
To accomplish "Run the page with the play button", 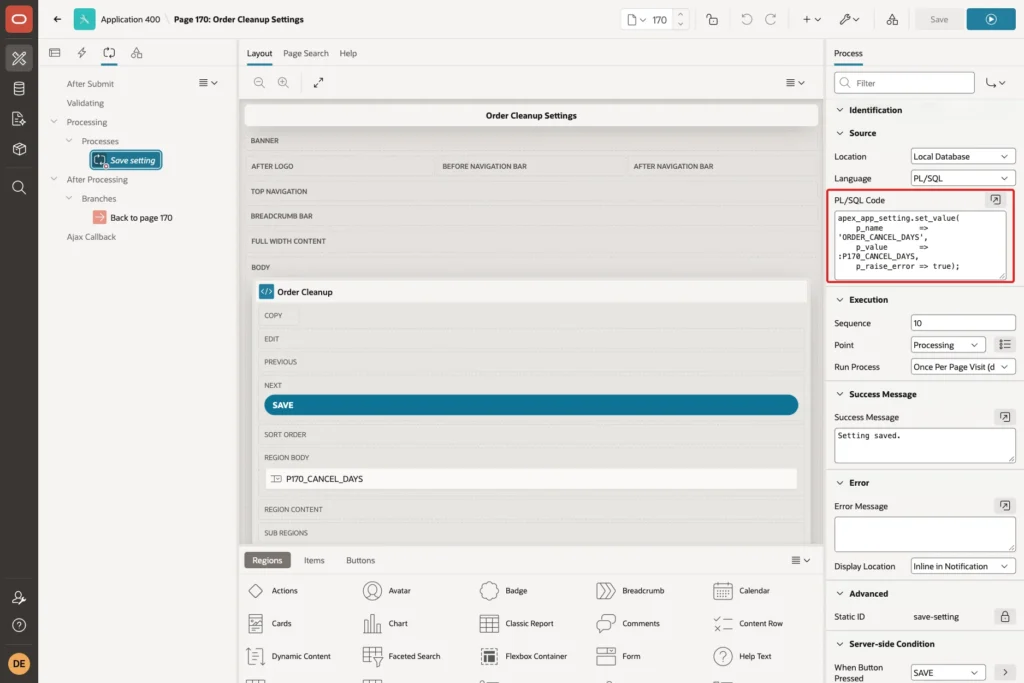I will pos(991,20).
